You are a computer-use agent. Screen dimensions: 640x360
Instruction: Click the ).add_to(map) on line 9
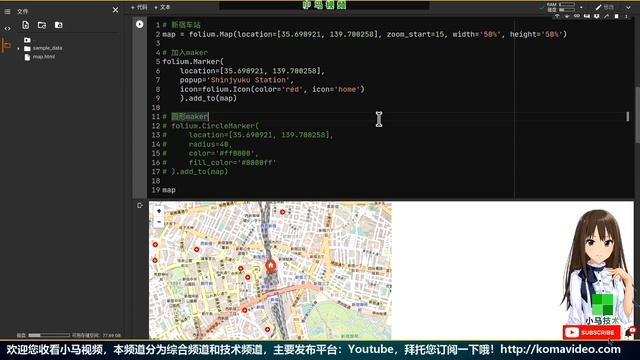[208, 98]
